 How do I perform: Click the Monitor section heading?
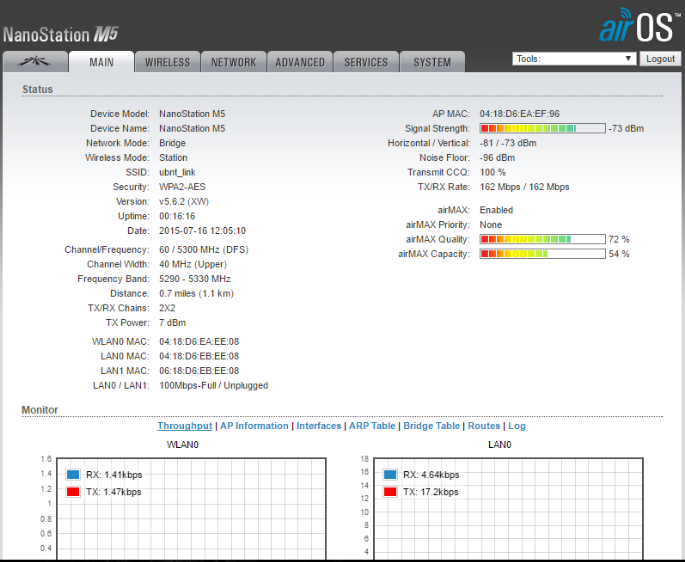(x=40, y=410)
